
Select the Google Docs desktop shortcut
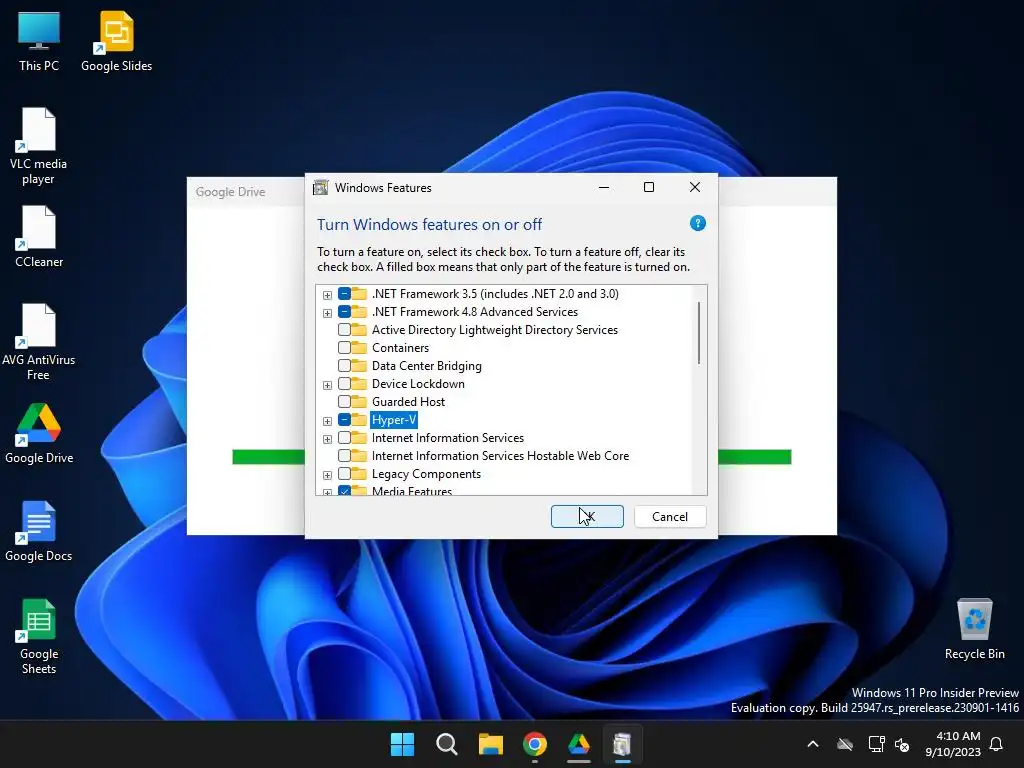(x=39, y=531)
